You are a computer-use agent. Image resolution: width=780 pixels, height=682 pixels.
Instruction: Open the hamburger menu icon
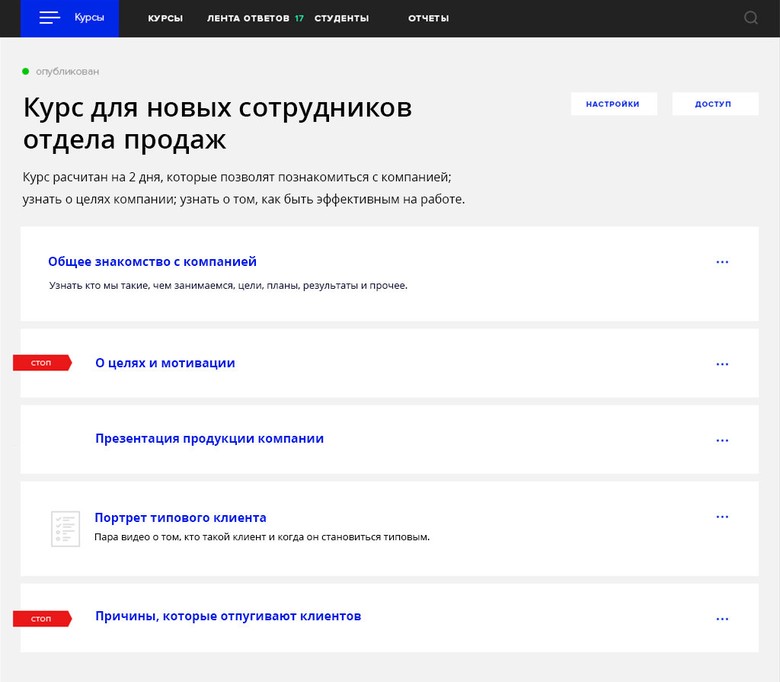coord(50,17)
